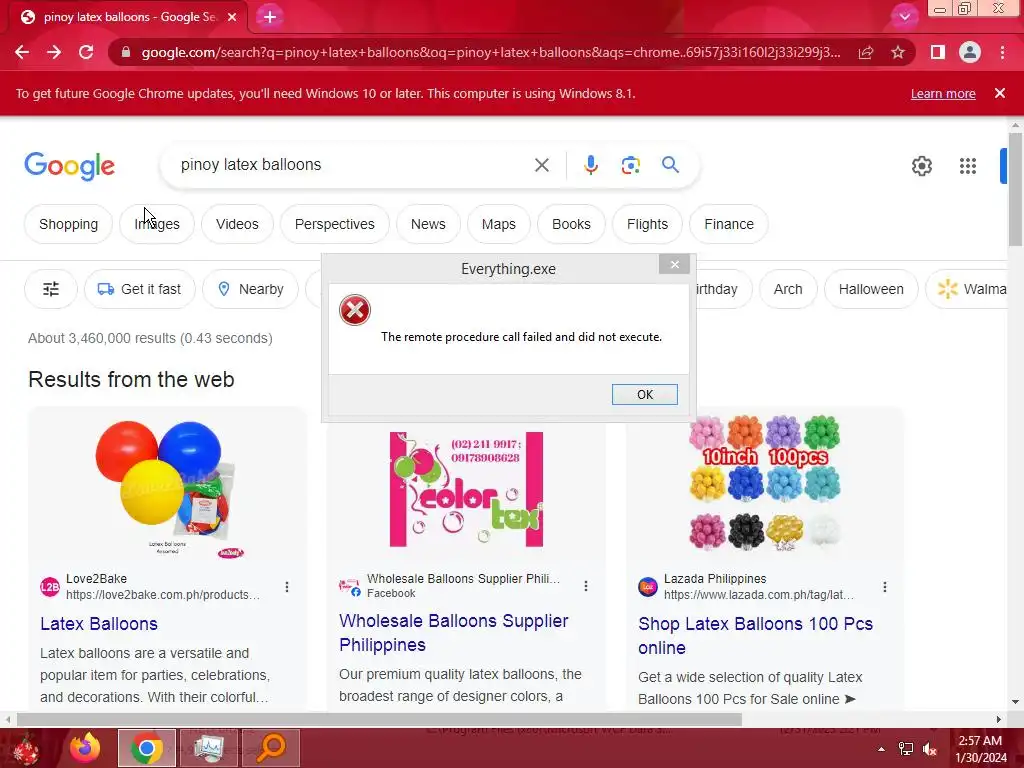Image resolution: width=1024 pixels, height=768 pixels.
Task: Open Firefox from the taskbar
Action: pyautogui.click(x=85, y=748)
